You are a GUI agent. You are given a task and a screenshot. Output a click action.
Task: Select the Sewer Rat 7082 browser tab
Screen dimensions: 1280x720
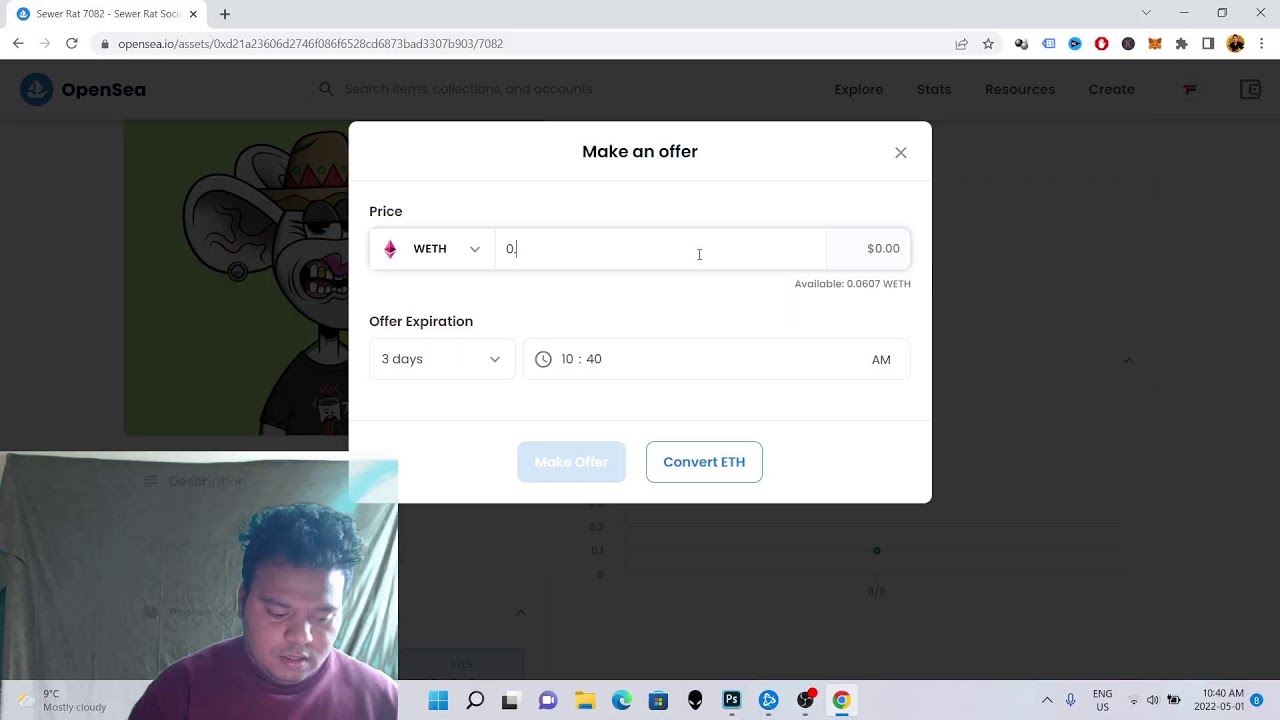(107, 14)
